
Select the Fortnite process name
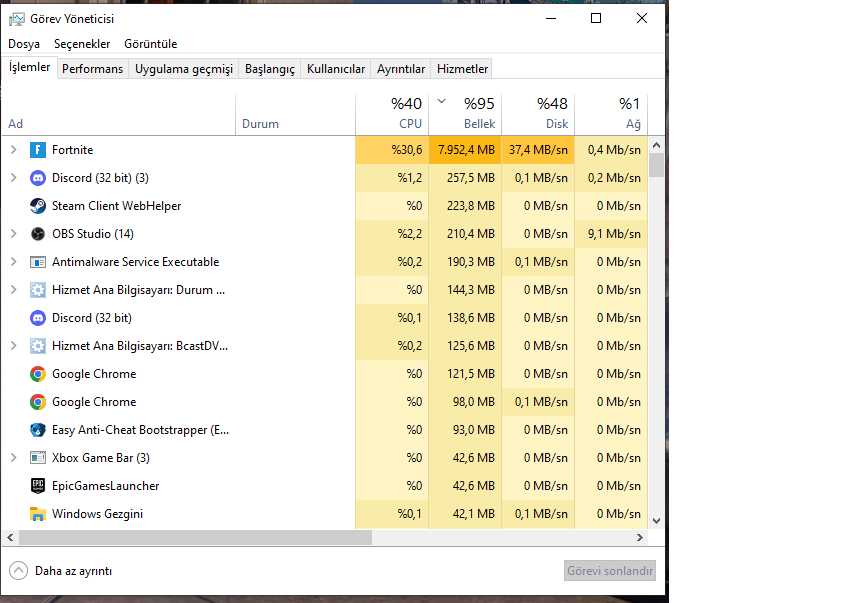[73, 150]
